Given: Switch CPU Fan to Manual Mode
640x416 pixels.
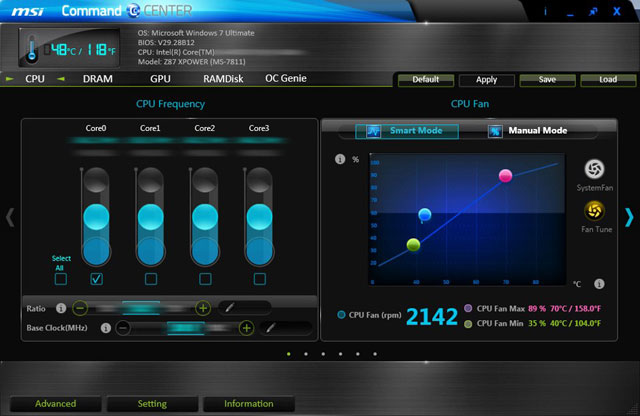Looking at the screenshot, I should point(528,131).
